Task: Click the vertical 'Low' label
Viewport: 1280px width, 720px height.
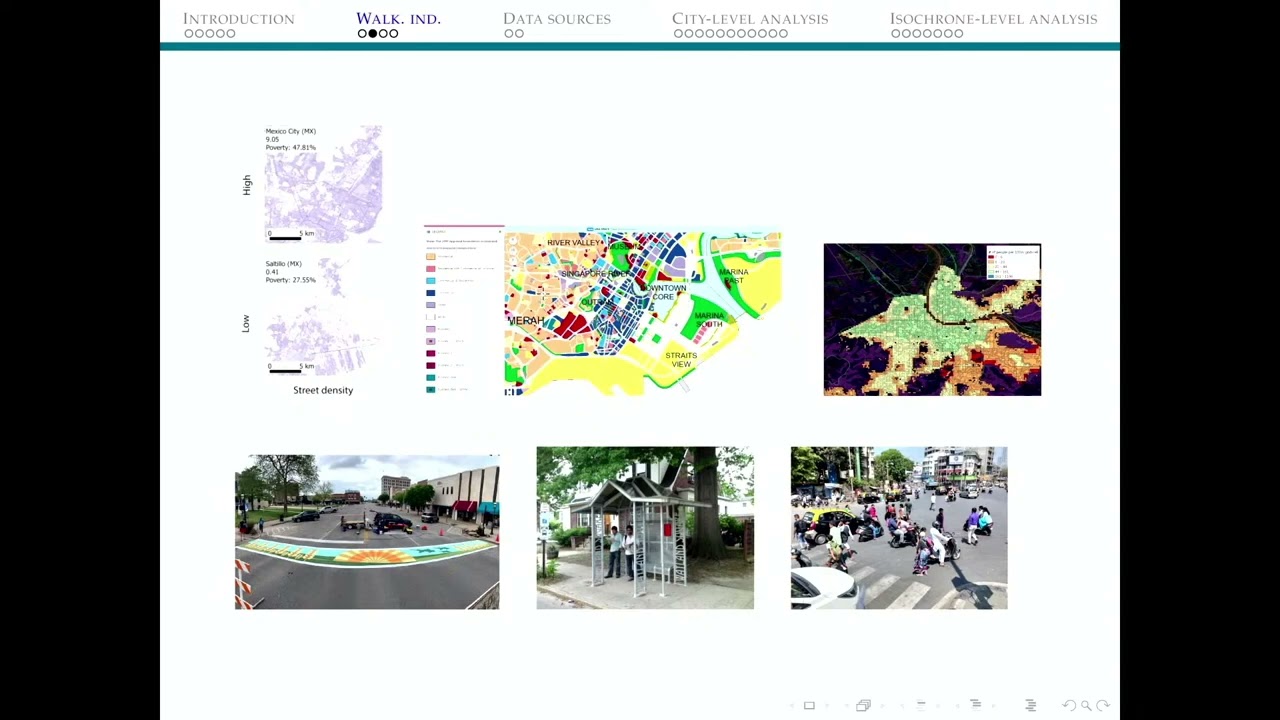Action: tap(246, 323)
